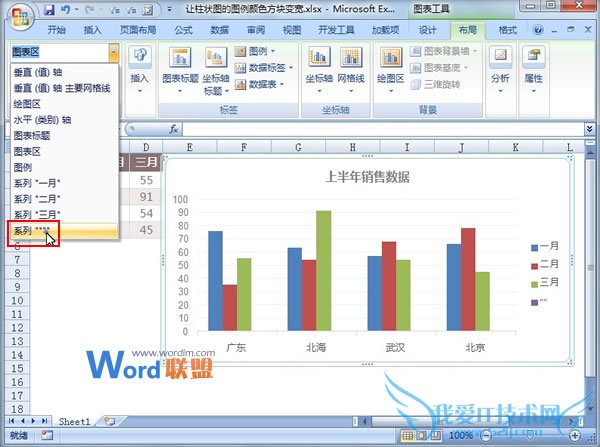Click the Data Labels (数据标签) icon
Viewport: 600px width, 447px height.
(x=240, y=68)
